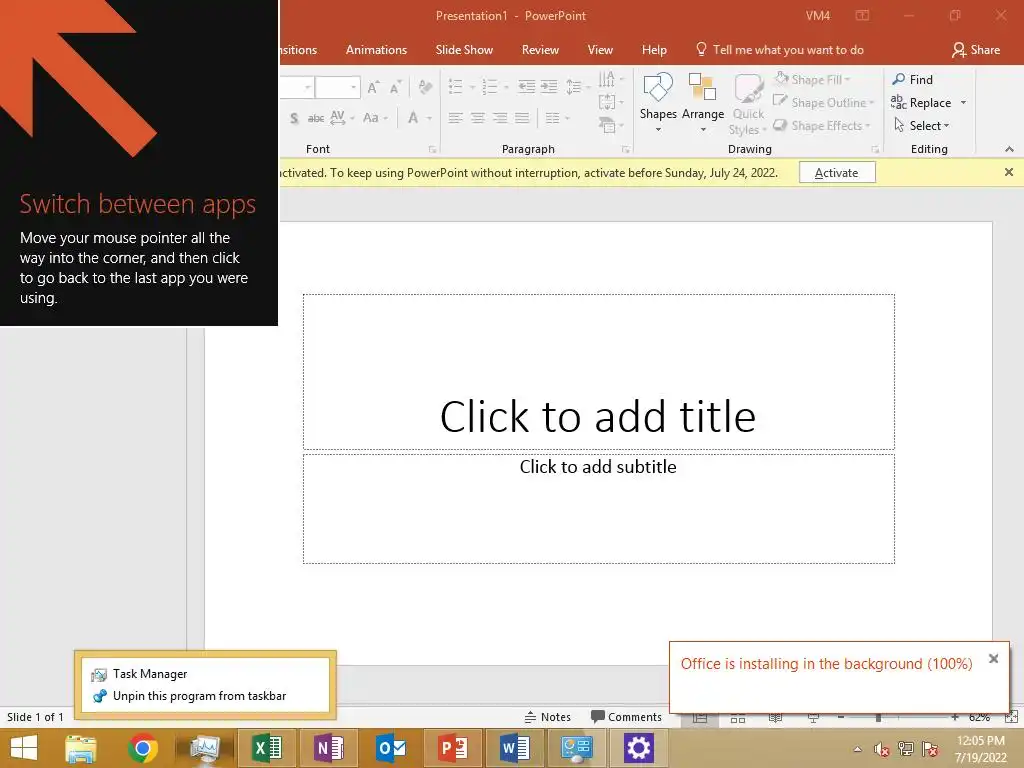Click the Share button
Screen dimensions: 1024x768
pyautogui.click(x=976, y=50)
